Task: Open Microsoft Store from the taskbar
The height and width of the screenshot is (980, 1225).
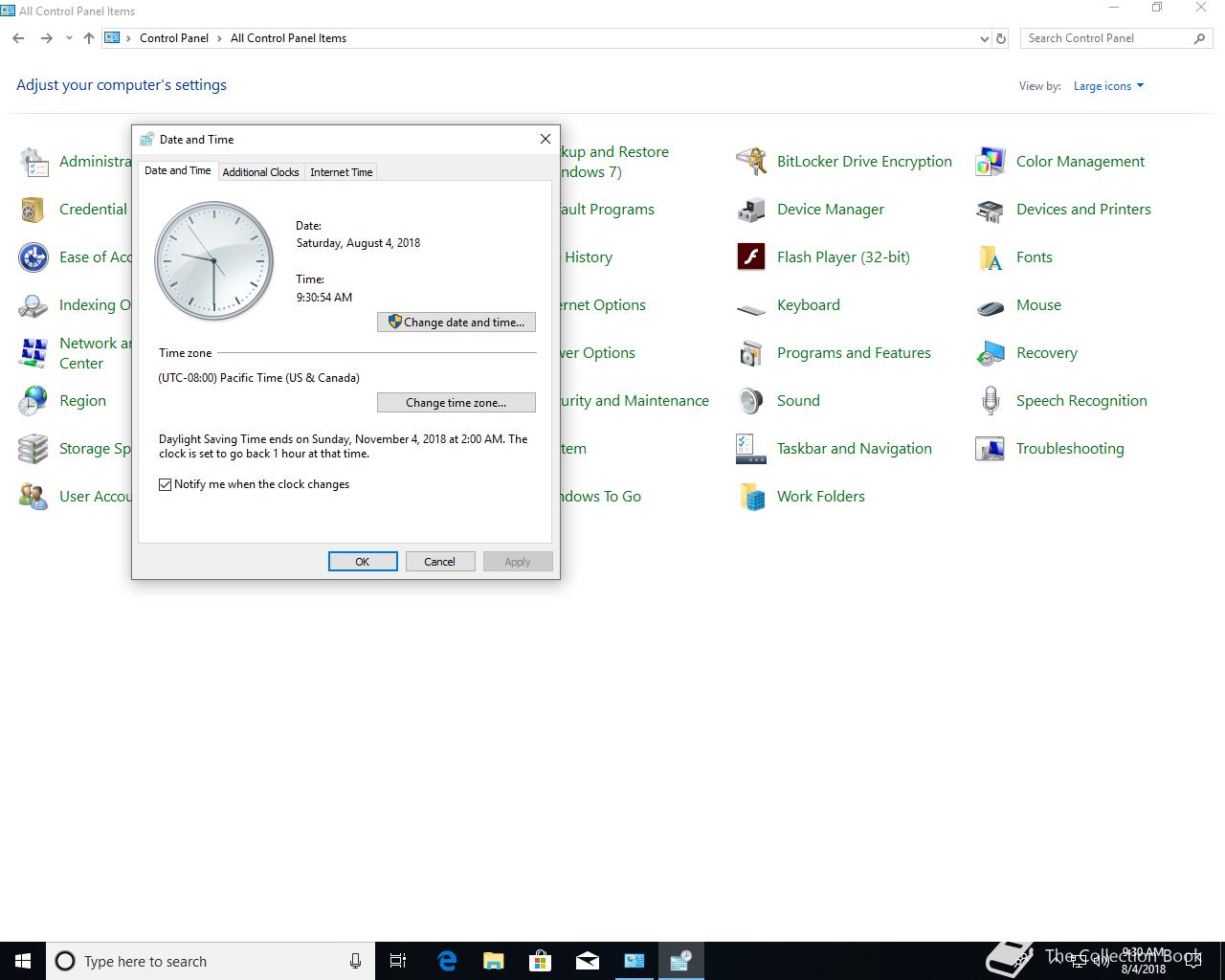Action: [x=541, y=961]
